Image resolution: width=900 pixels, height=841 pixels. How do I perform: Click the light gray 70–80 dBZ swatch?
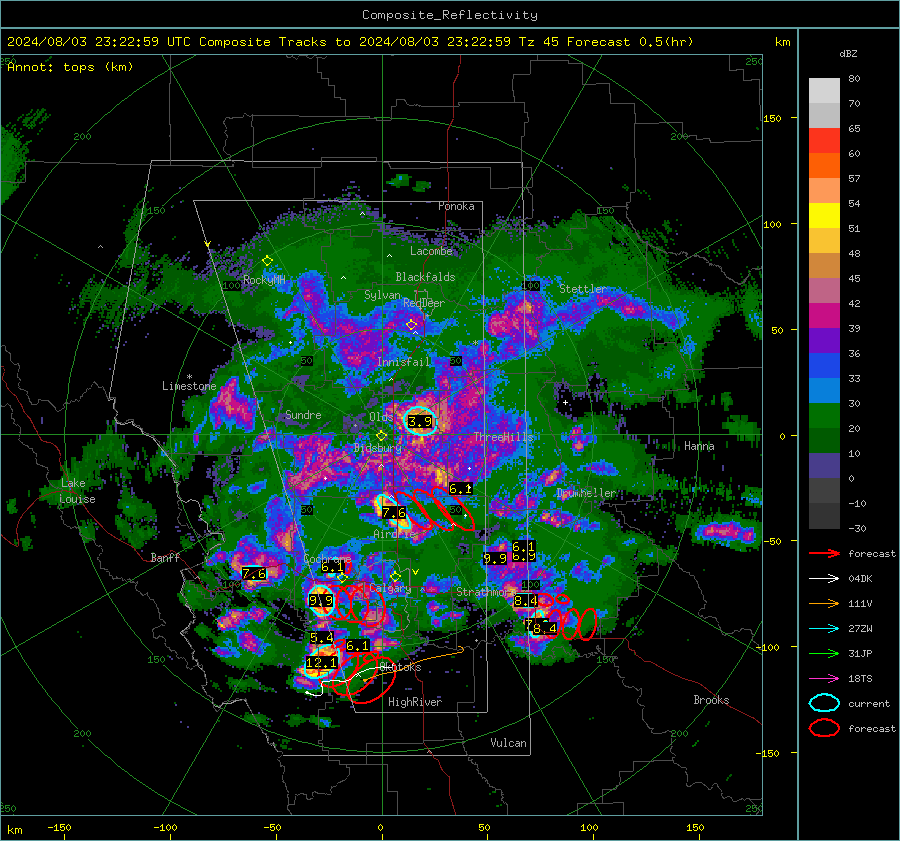824,90
